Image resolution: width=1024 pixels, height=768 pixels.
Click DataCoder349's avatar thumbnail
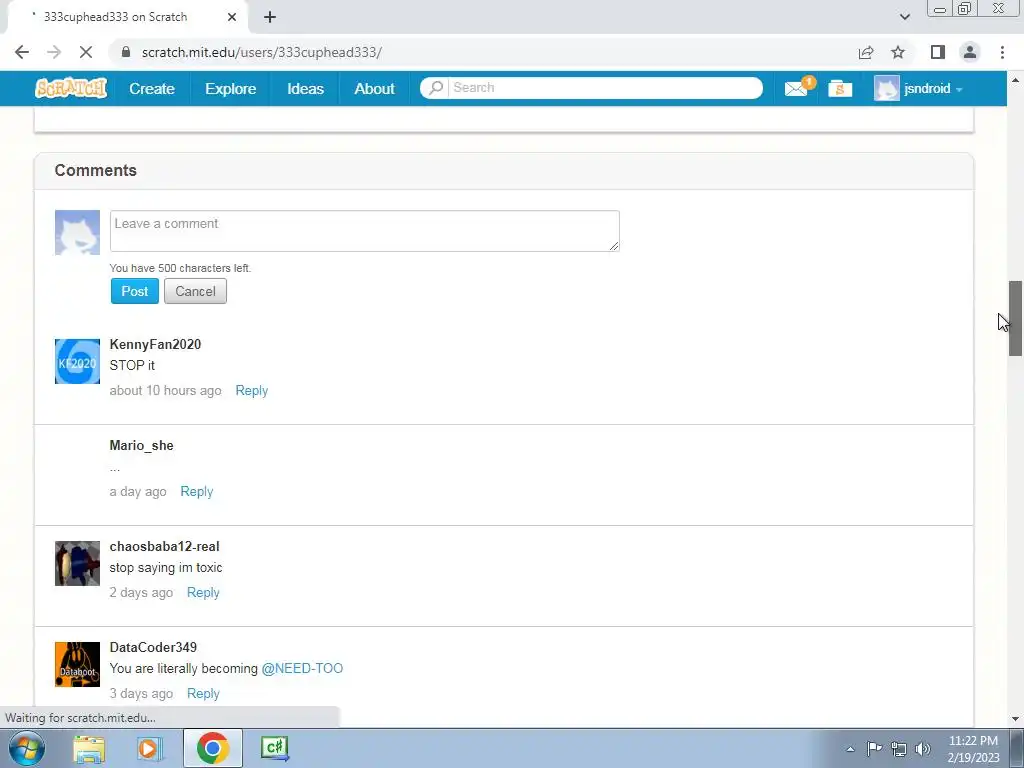tap(77, 664)
